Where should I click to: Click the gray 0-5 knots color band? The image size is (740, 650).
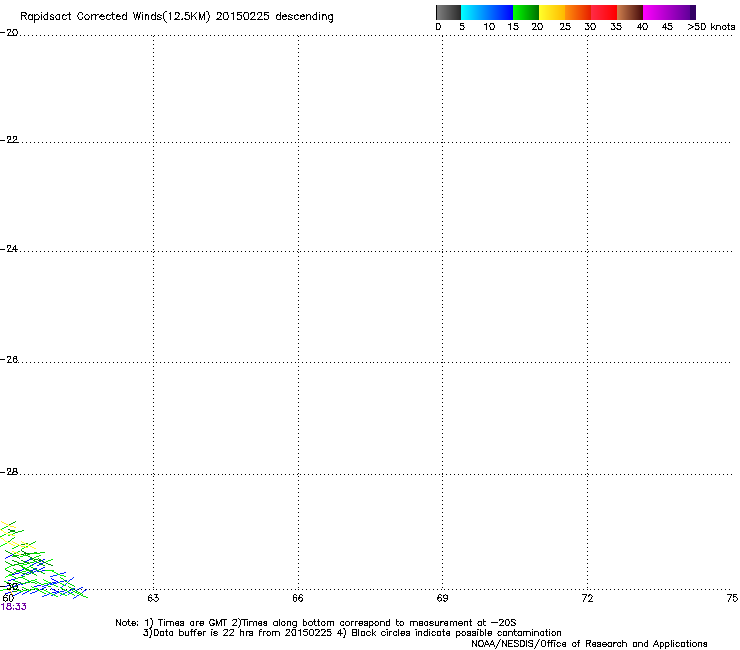pyautogui.click(x=448, y=12)
